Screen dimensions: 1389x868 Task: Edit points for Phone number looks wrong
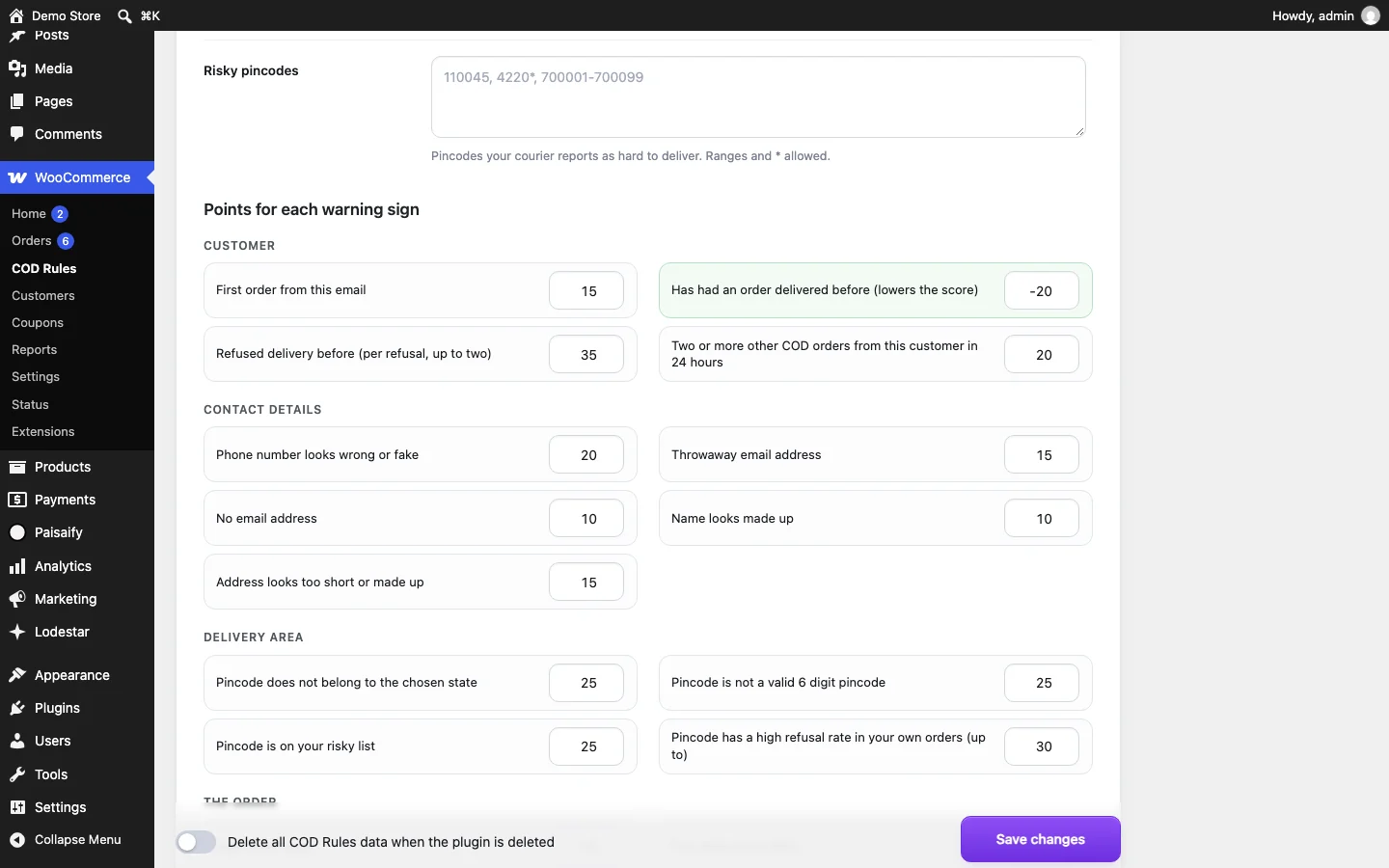(586, 455)
